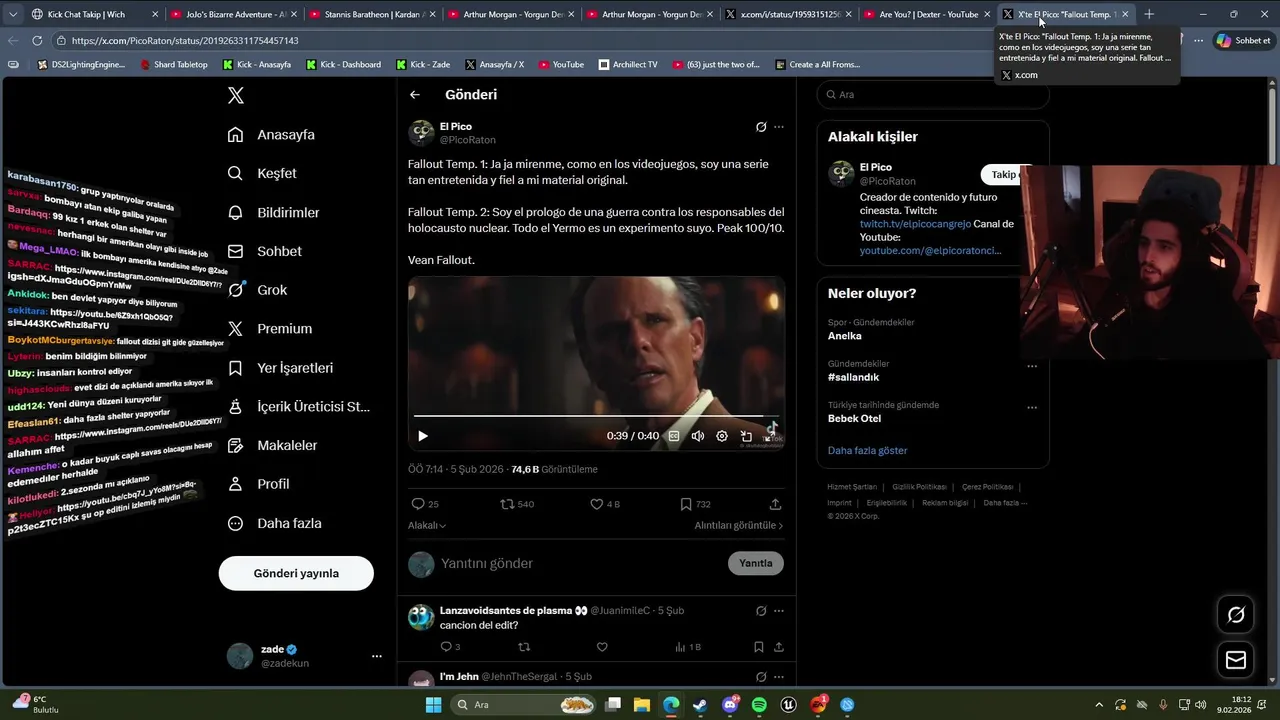Open Alıntıları görüntüle link
1280x720 pixels.
[739, 525]
